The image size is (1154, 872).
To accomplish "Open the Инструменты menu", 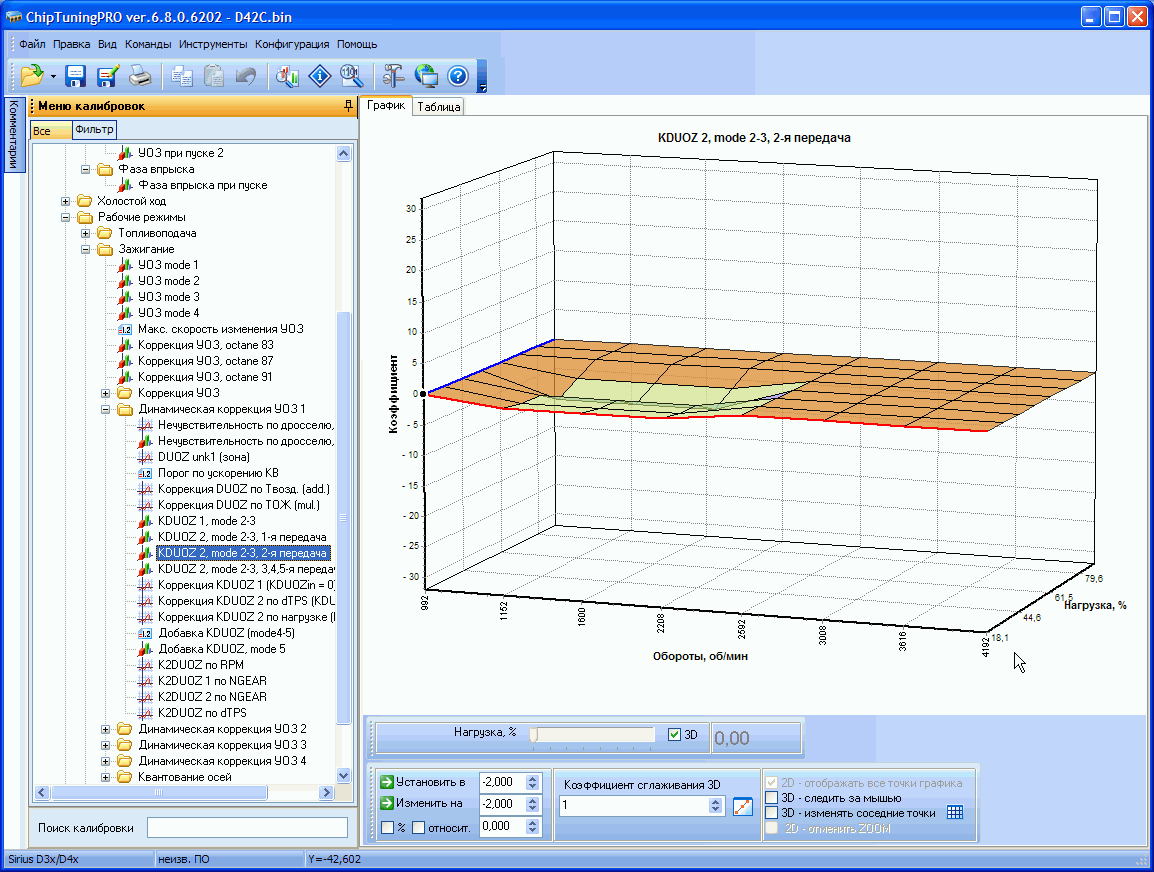I will tap(213, 44).
